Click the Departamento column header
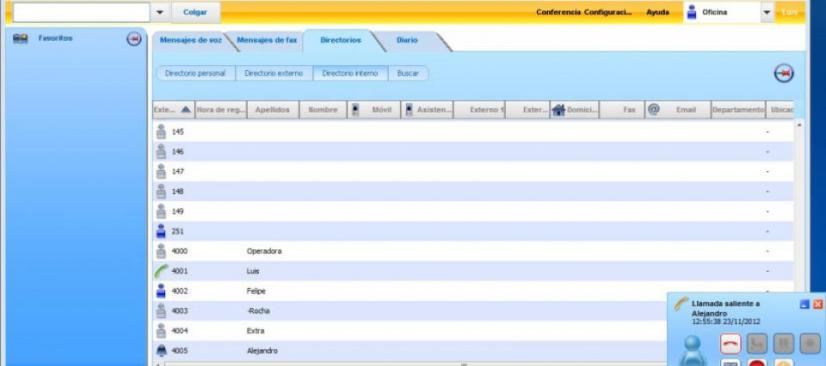This screenshot has width=826, height=366. pos(738,110)
